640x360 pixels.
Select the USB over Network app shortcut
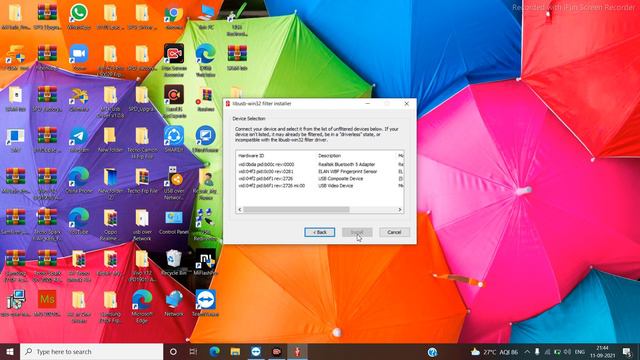click(x=174, y=183)
